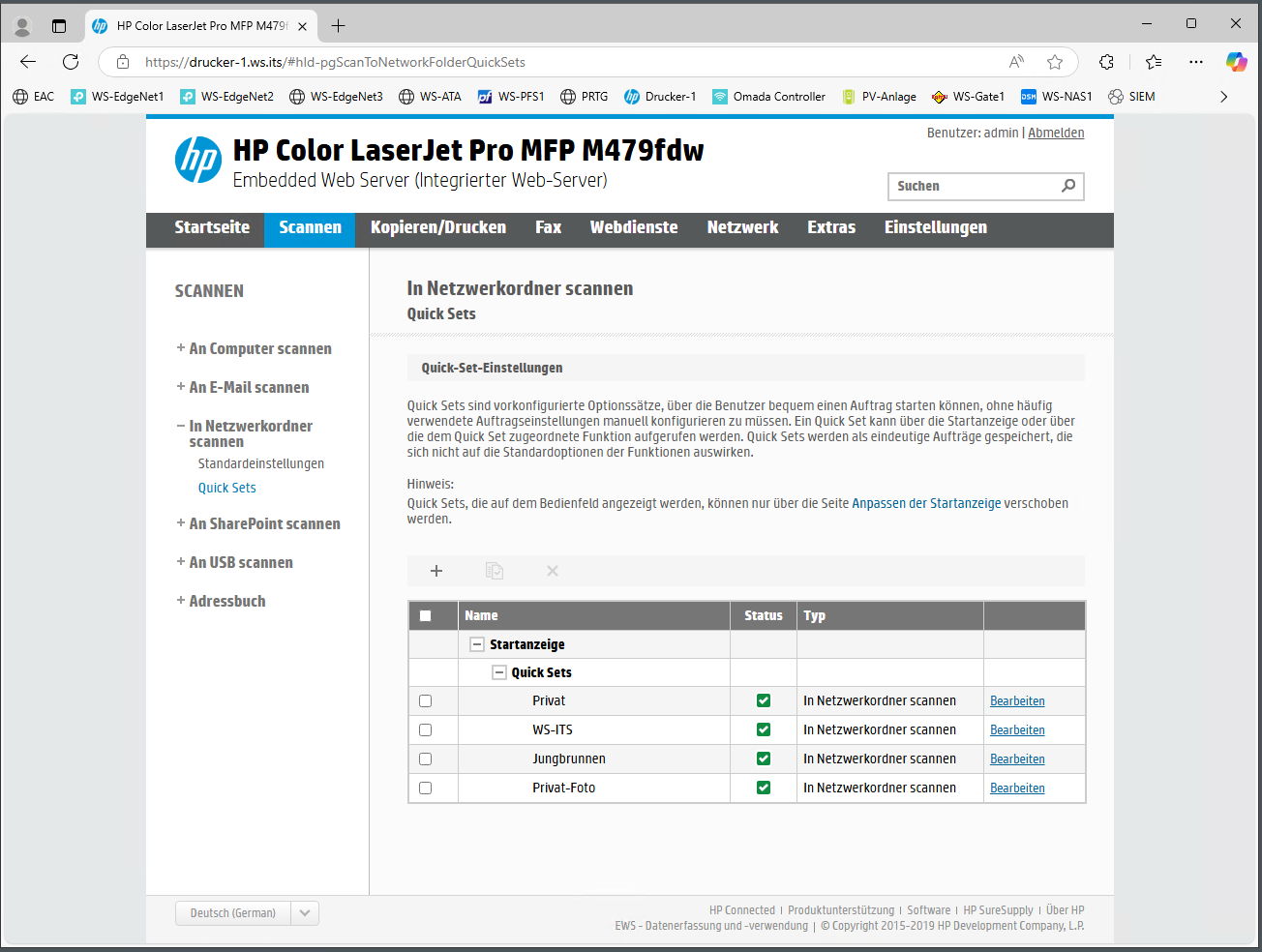This screenshot has height=952, width=1262.
Task: Open Über HP footer link
Action: coord(1065,910)
